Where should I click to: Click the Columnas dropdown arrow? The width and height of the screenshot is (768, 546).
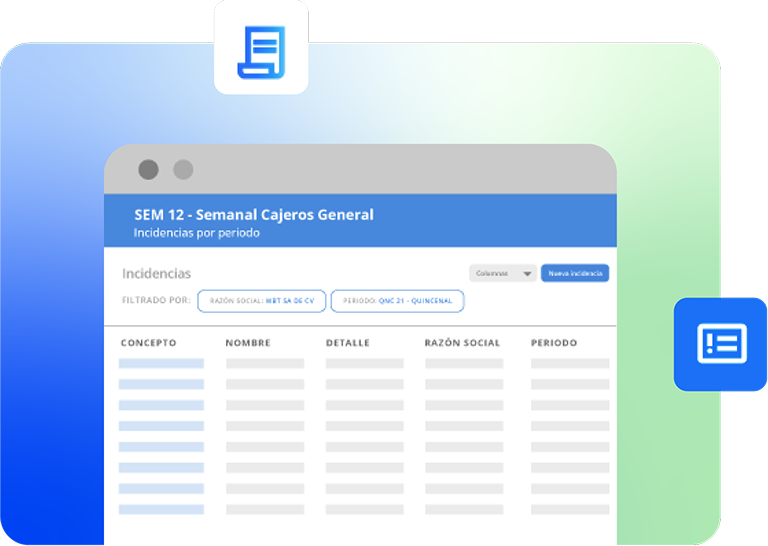click(527, 274)
